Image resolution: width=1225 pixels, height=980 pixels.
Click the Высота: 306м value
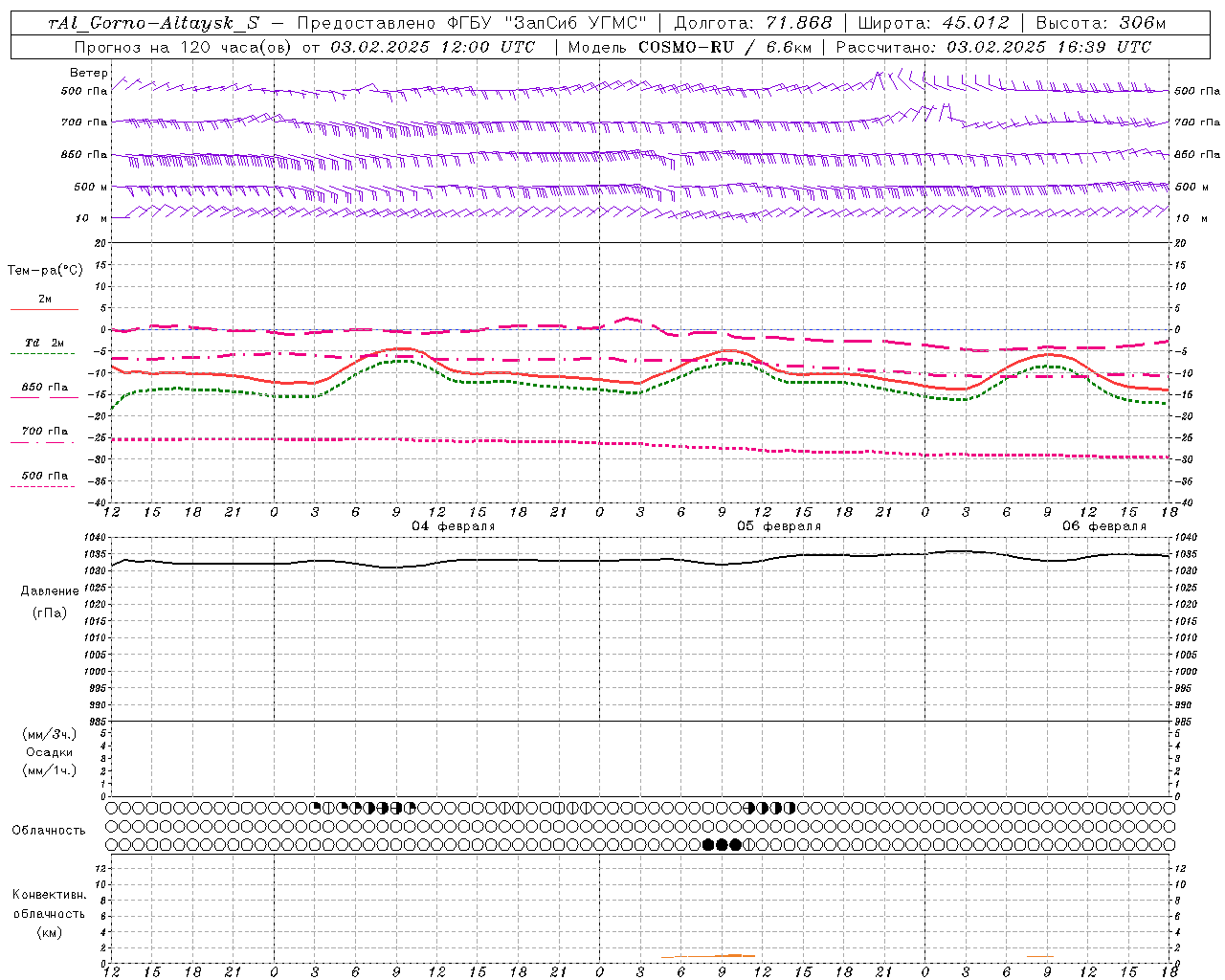[x=1101, y=23]
